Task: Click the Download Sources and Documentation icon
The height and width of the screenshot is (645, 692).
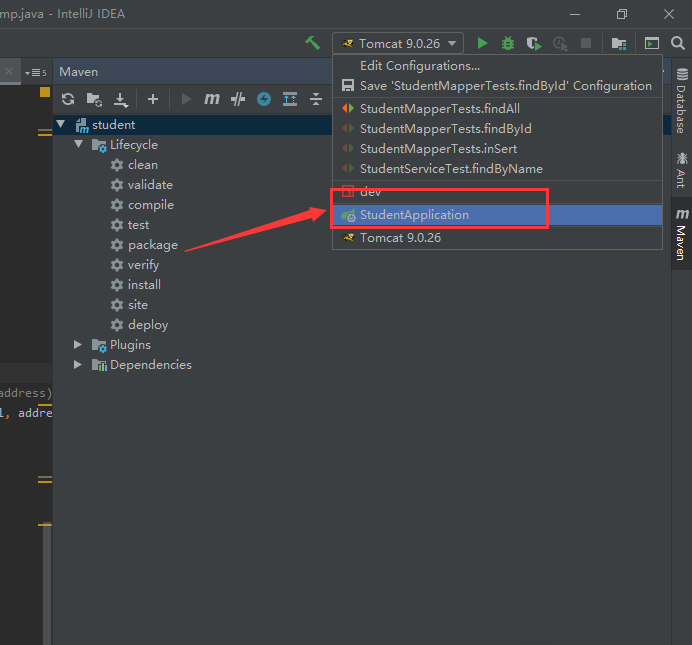Action: click(x=120, y=100)
